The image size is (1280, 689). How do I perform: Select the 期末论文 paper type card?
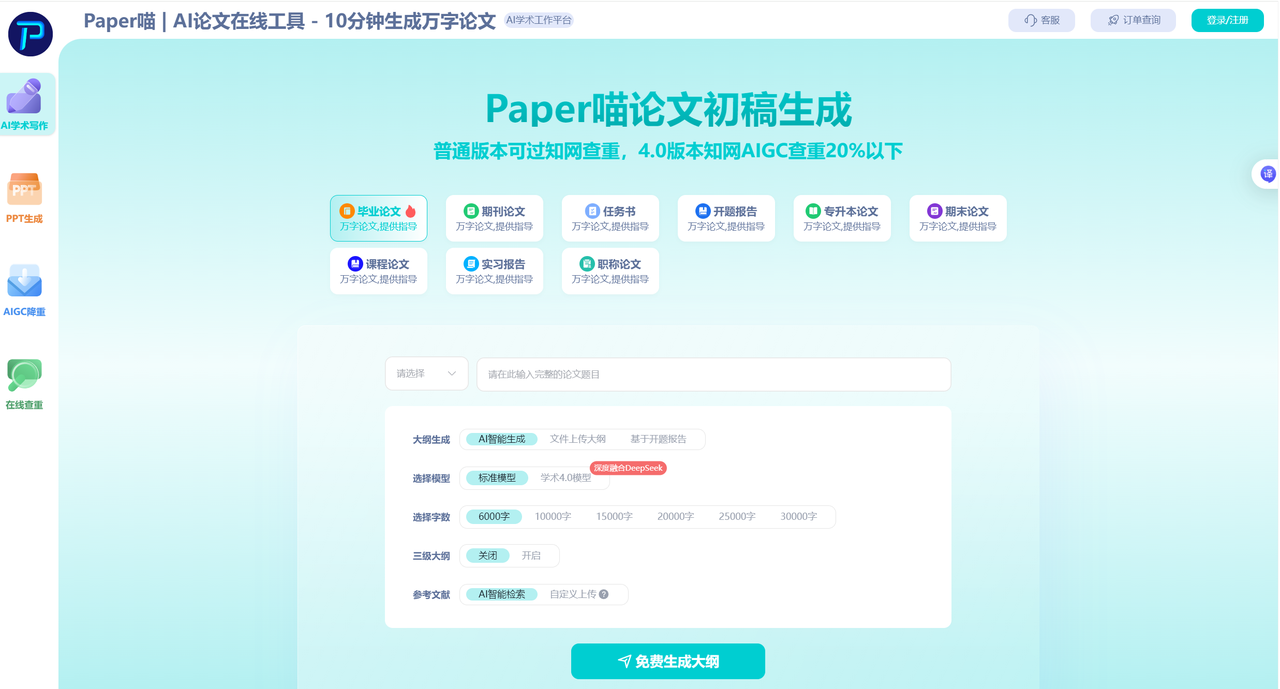coord(958,218)
